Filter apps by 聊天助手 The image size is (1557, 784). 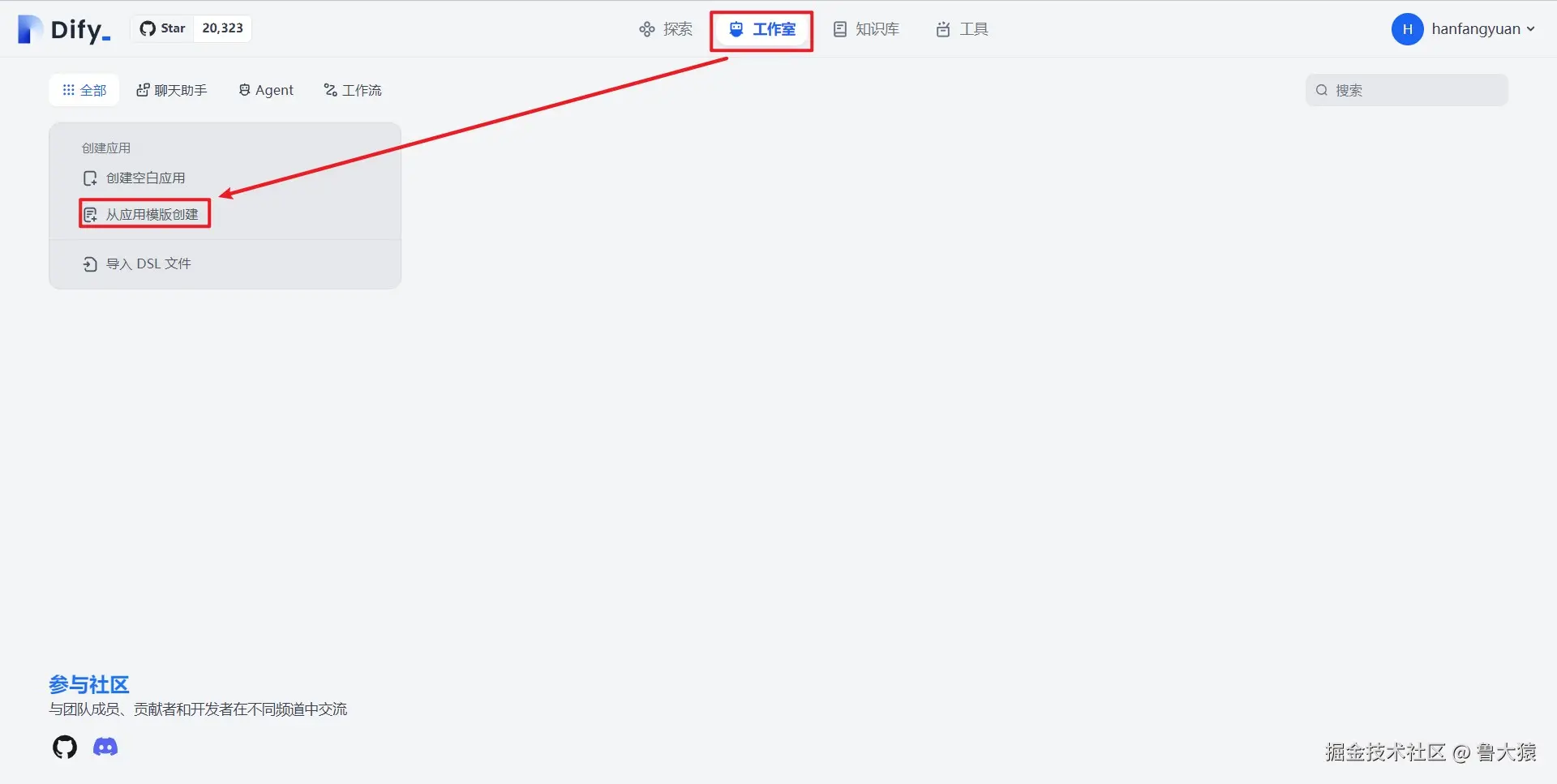(x=172, y=90)
